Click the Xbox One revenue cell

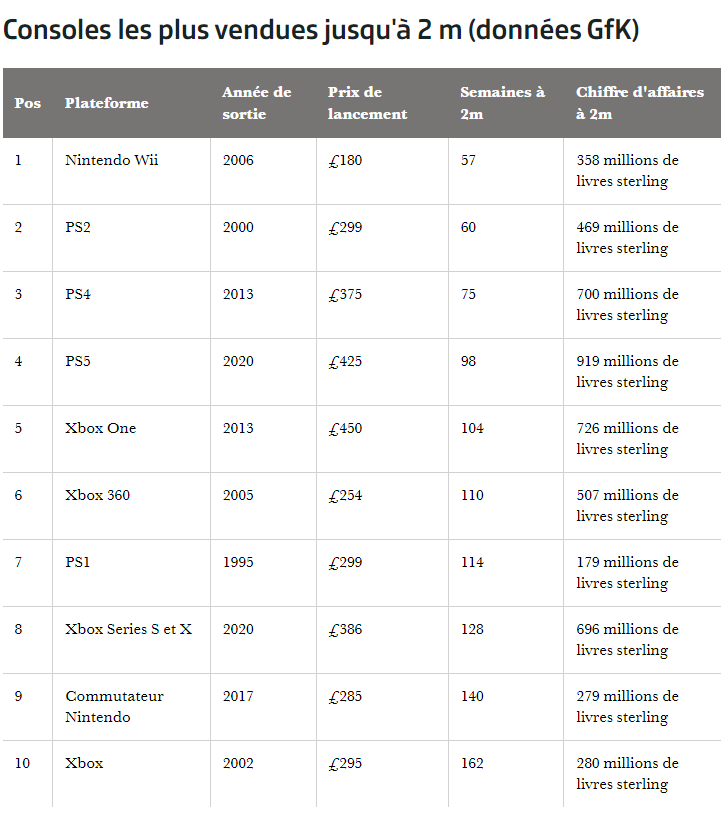point(627,438)
